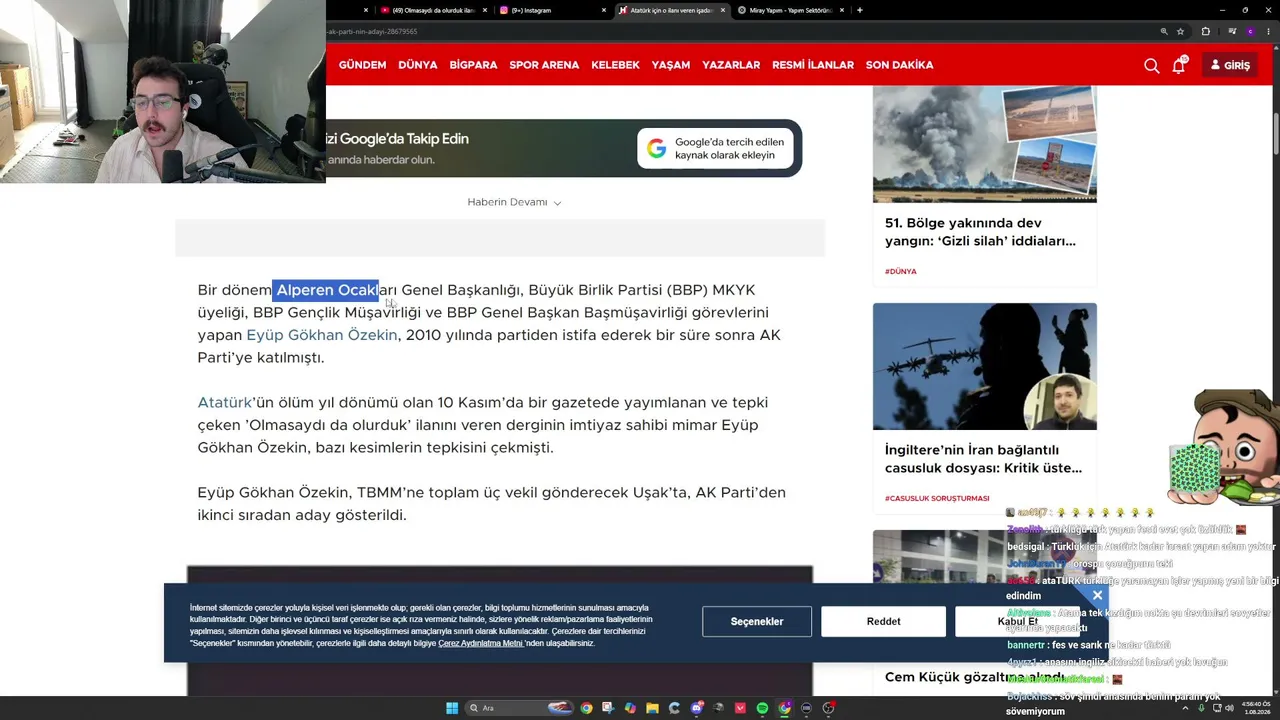The width and height of the screenshot is (1280, 720).
Task: Open the DÜNYA menu section
Action: pyautogui.click(x=418, y=65)
